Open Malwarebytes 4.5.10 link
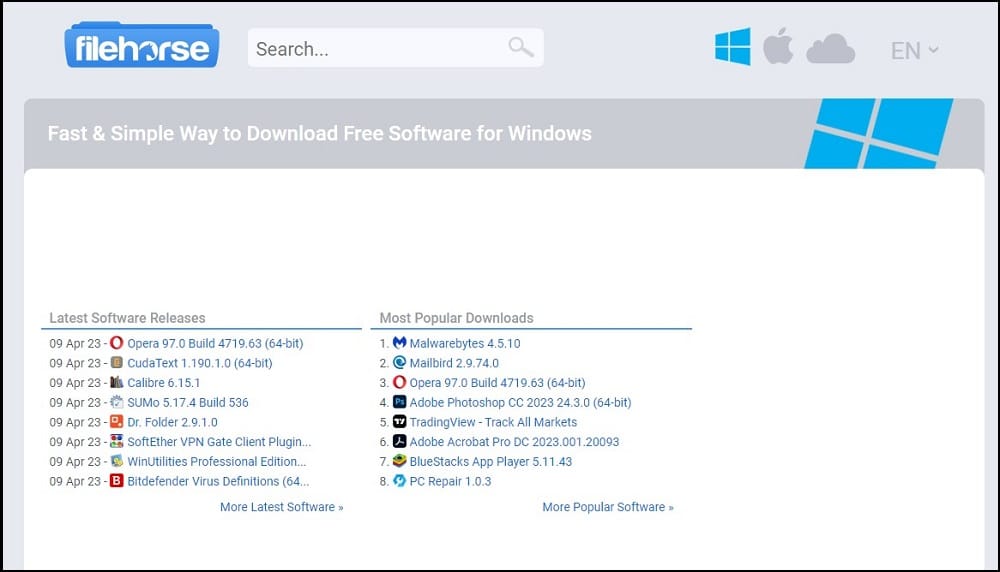The image size is (1000, 572). point(465,344)
